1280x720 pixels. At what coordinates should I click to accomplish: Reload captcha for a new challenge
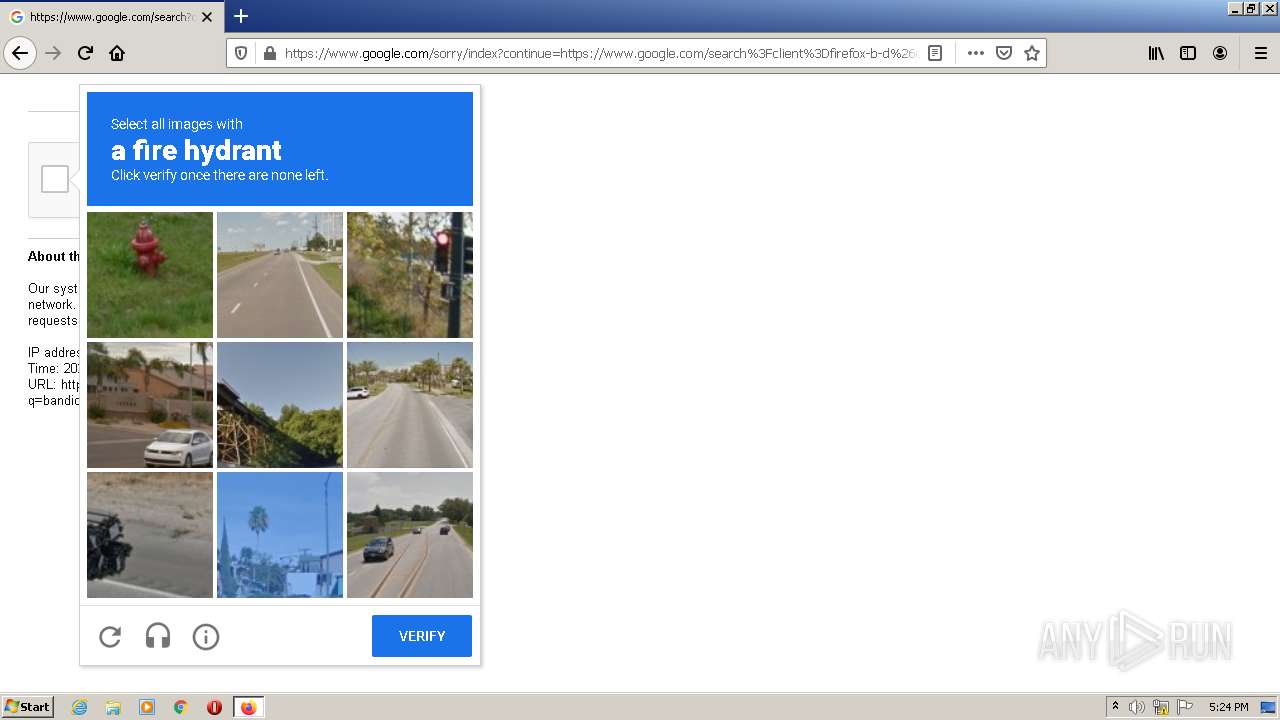110,636
